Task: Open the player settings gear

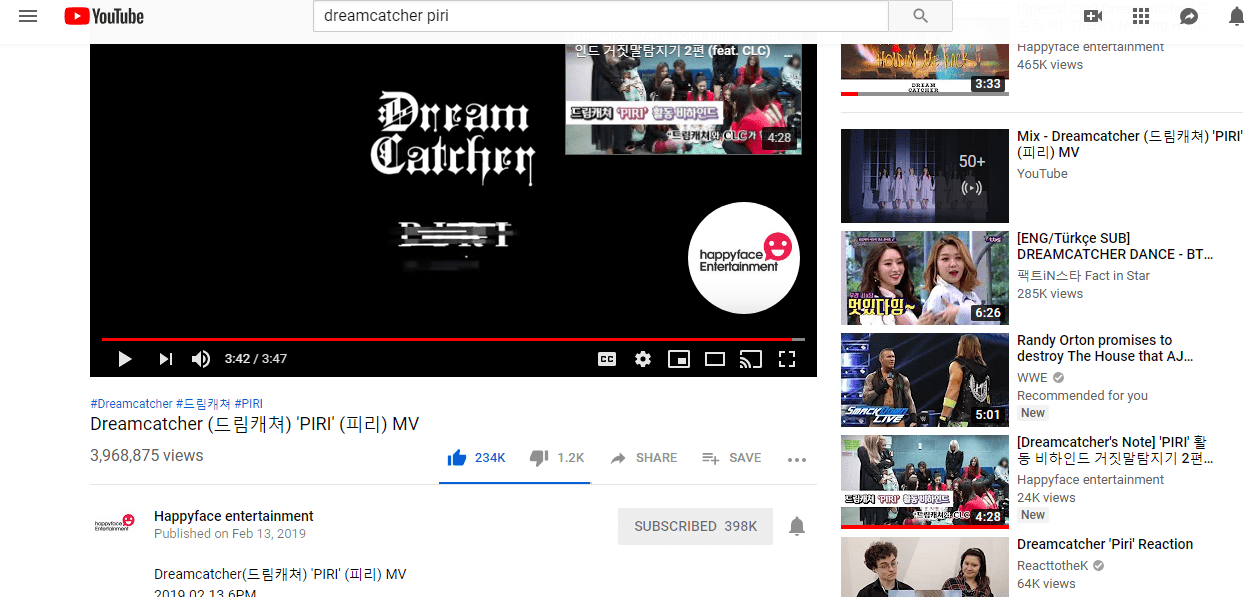Action: pyautogui.click(x=643, y=359)
